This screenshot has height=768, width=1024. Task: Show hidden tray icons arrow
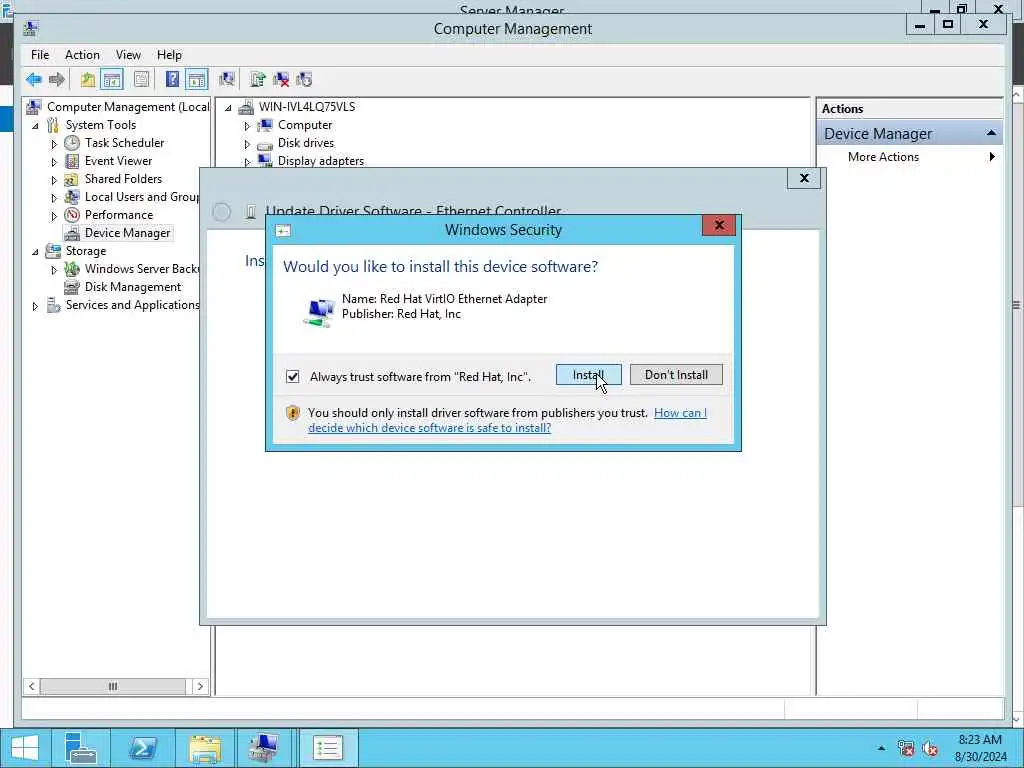point(881,748)
